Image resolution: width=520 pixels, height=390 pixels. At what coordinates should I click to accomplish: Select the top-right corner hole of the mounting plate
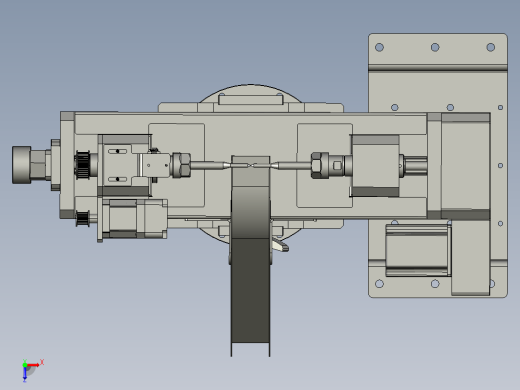tap(491, 47)
